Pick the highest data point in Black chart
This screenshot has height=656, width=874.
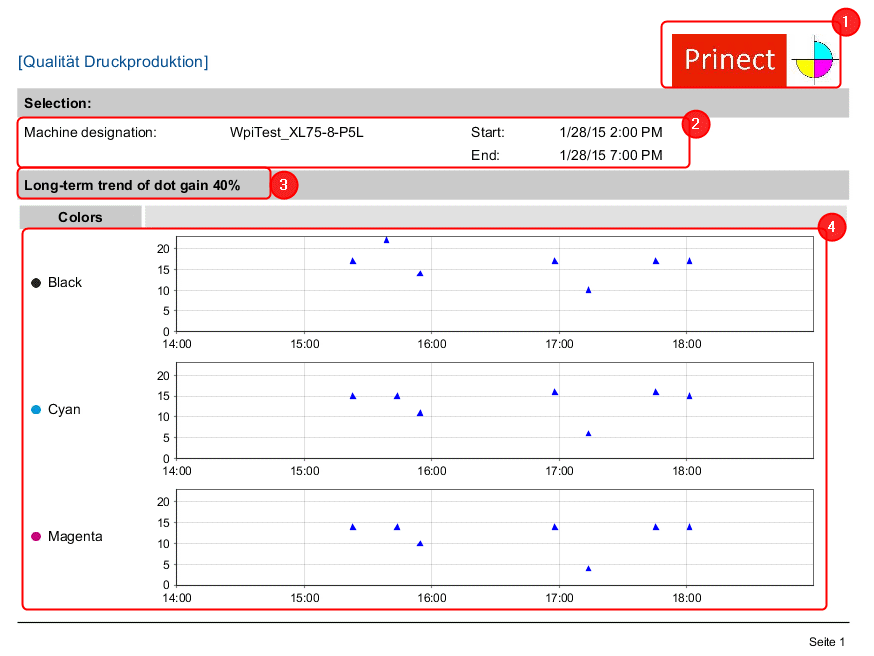[x=386, y=240]
